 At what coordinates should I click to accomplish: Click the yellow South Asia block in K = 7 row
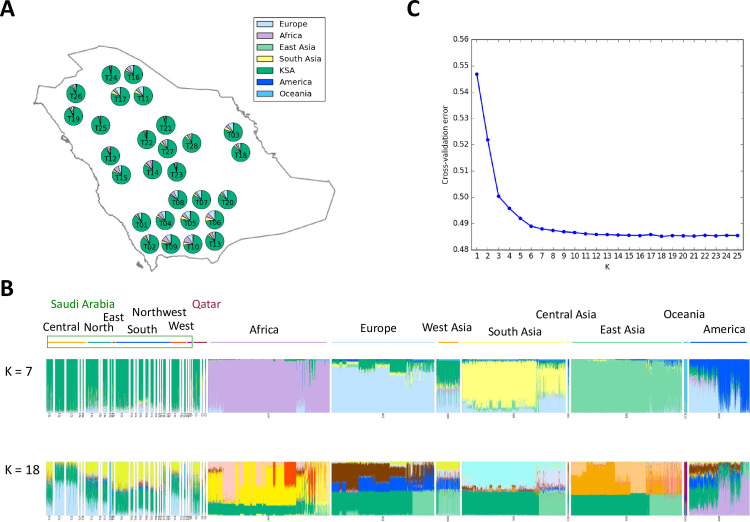(x=500, y=385)
